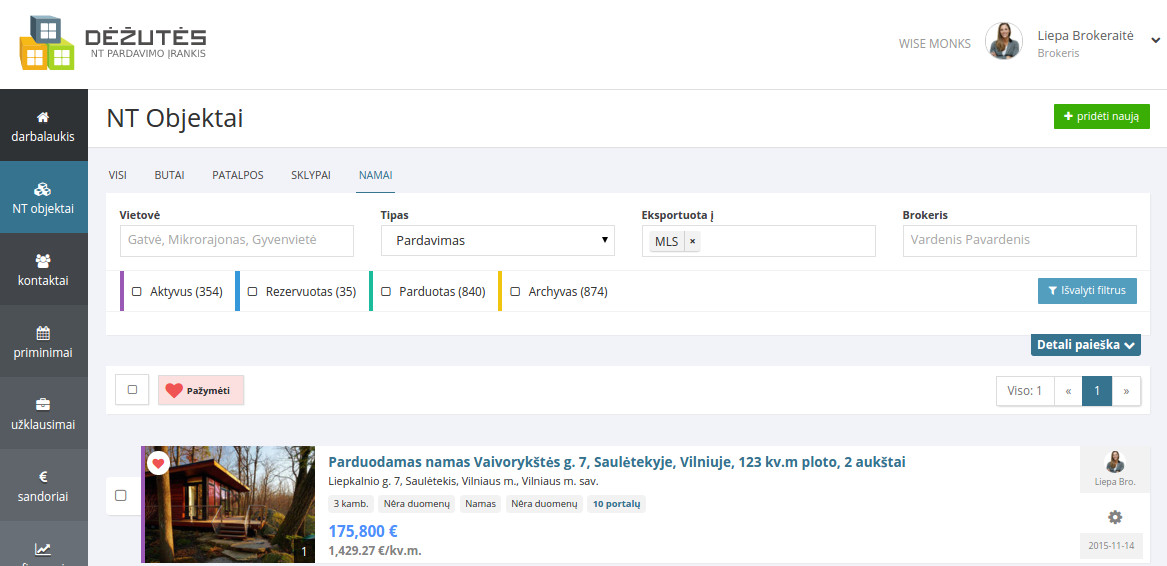Open kontaktai people icon in sidebar

tap(43, 261)
